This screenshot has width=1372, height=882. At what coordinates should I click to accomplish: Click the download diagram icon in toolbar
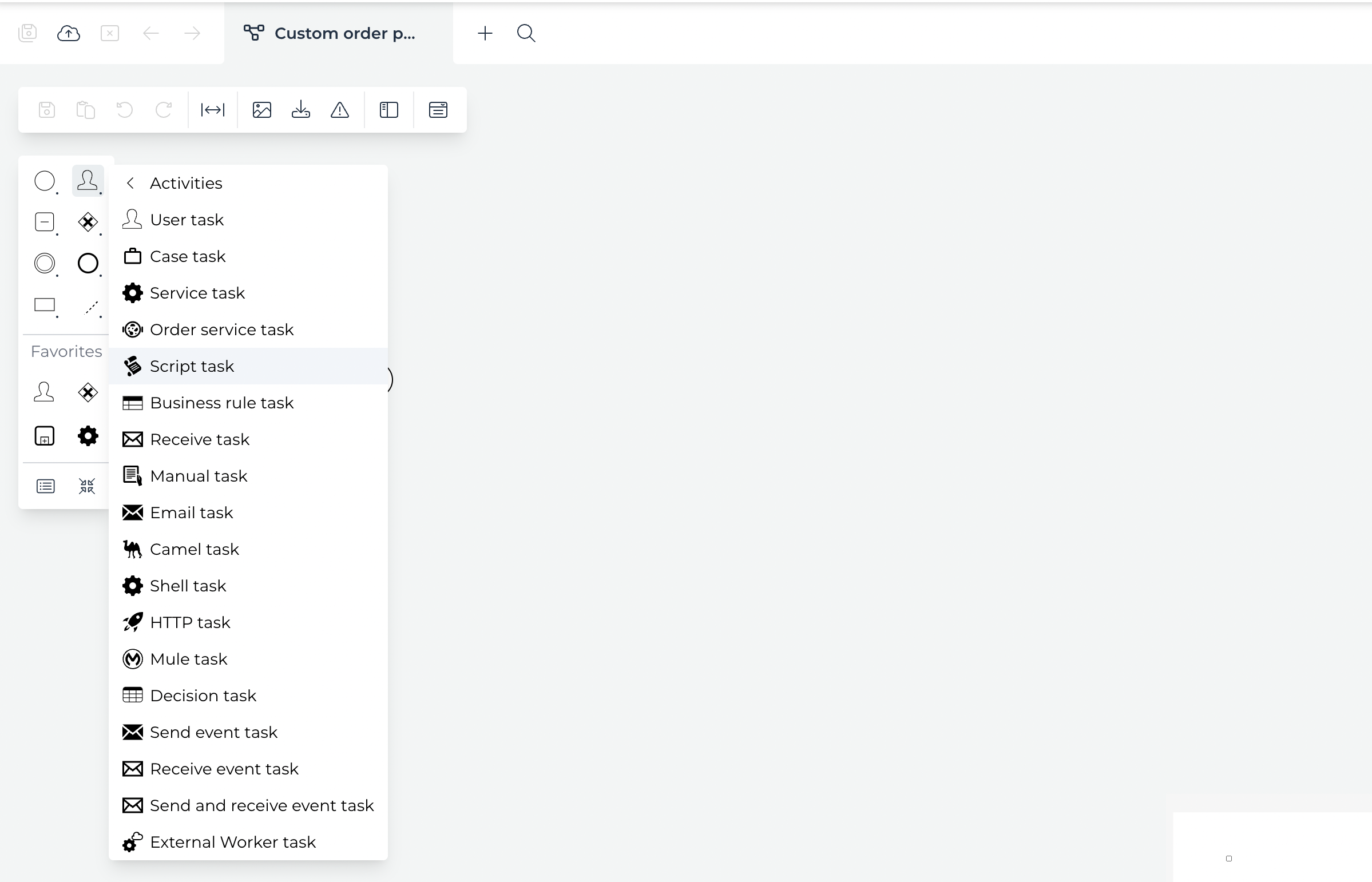pyautogui.click(x=300, y=109)
